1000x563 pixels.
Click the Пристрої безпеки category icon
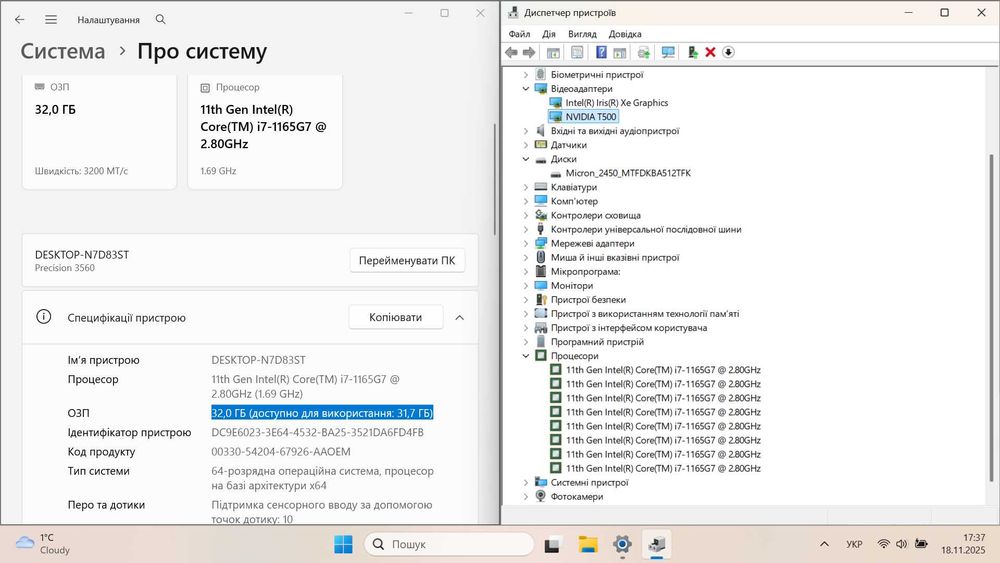click(541, 300)
